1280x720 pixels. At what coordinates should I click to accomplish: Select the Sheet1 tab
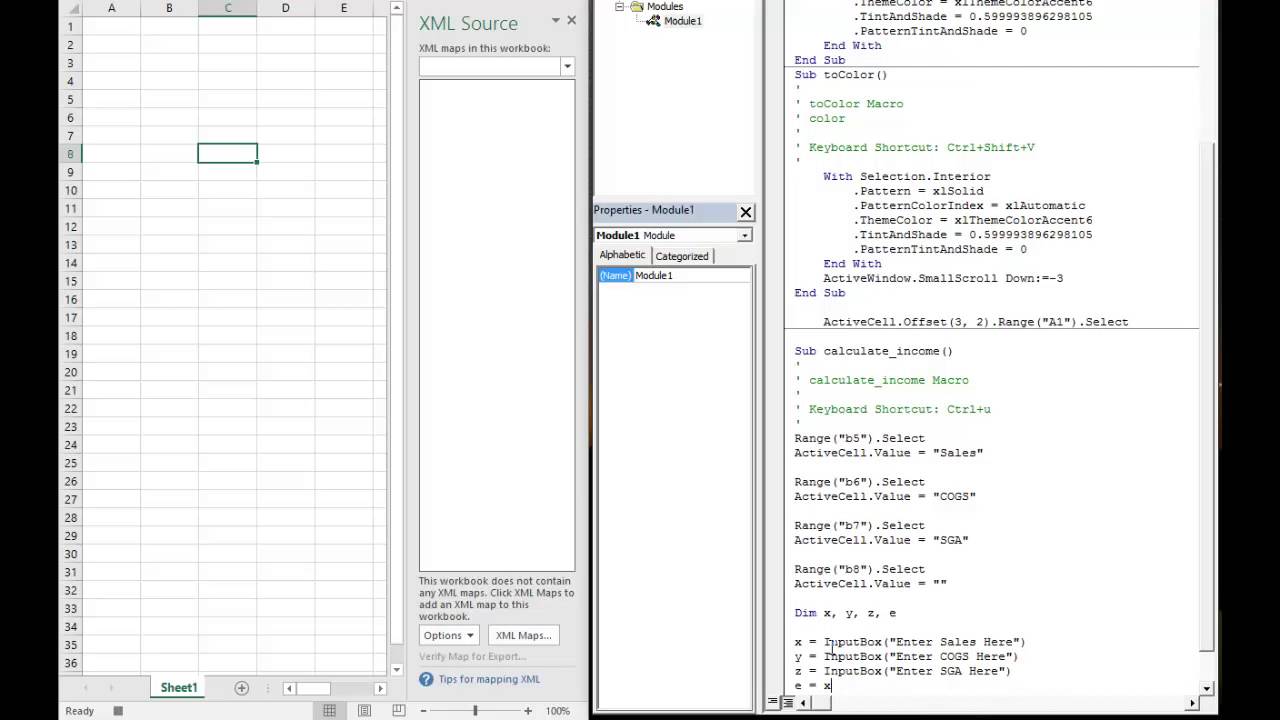tap(179, 688)
